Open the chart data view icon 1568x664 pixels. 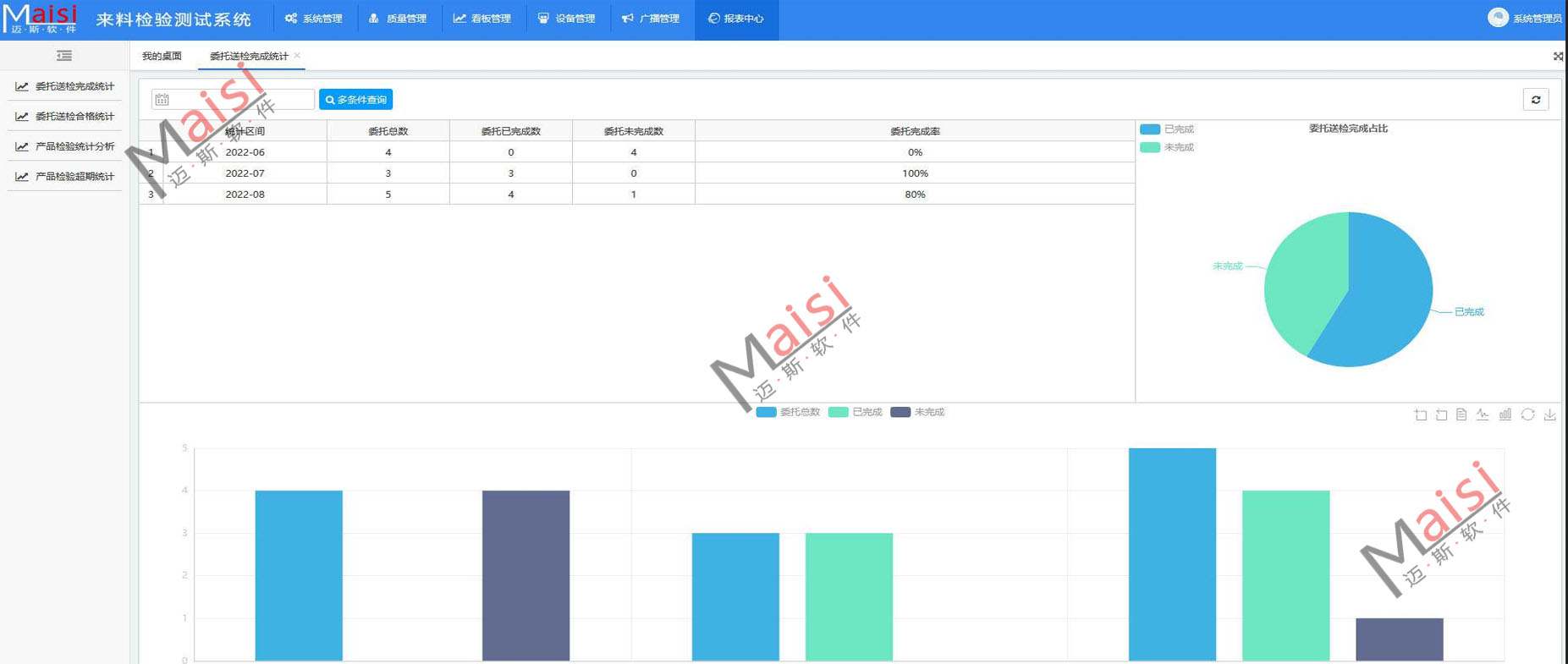point(1461,414)
